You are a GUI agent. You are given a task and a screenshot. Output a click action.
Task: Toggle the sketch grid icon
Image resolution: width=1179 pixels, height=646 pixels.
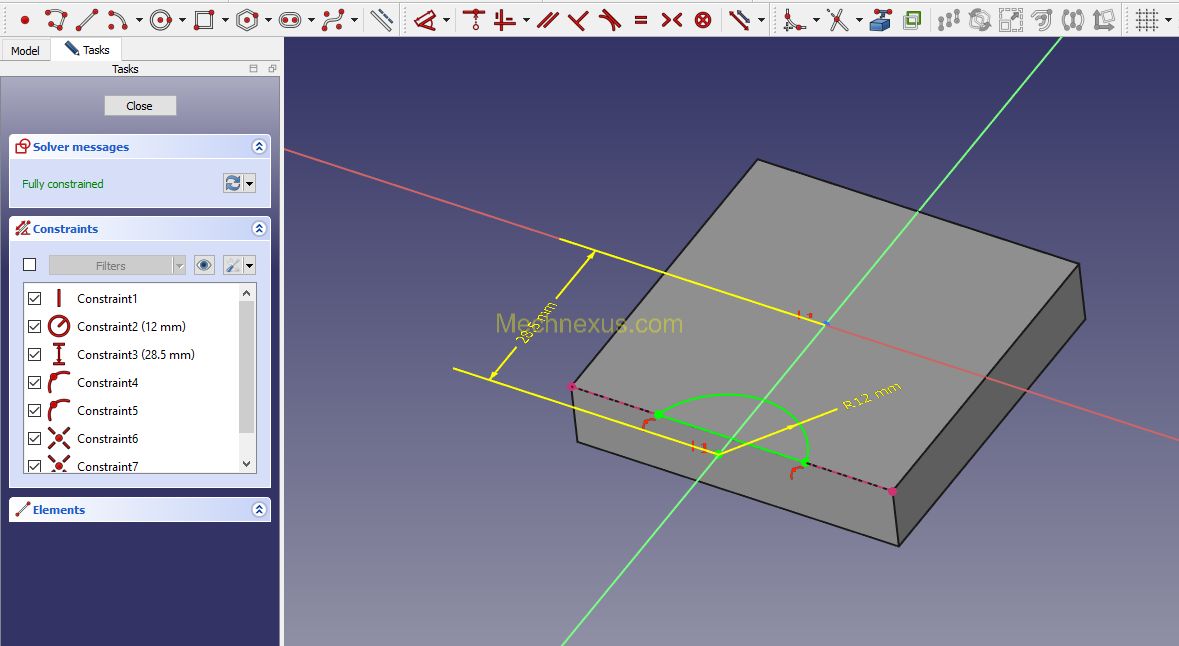click(x=1147, y=20)
